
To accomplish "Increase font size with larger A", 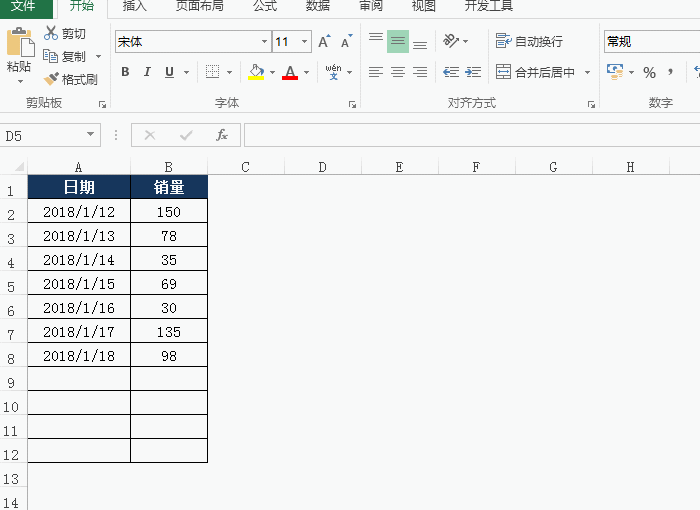I will pos(325,41).
